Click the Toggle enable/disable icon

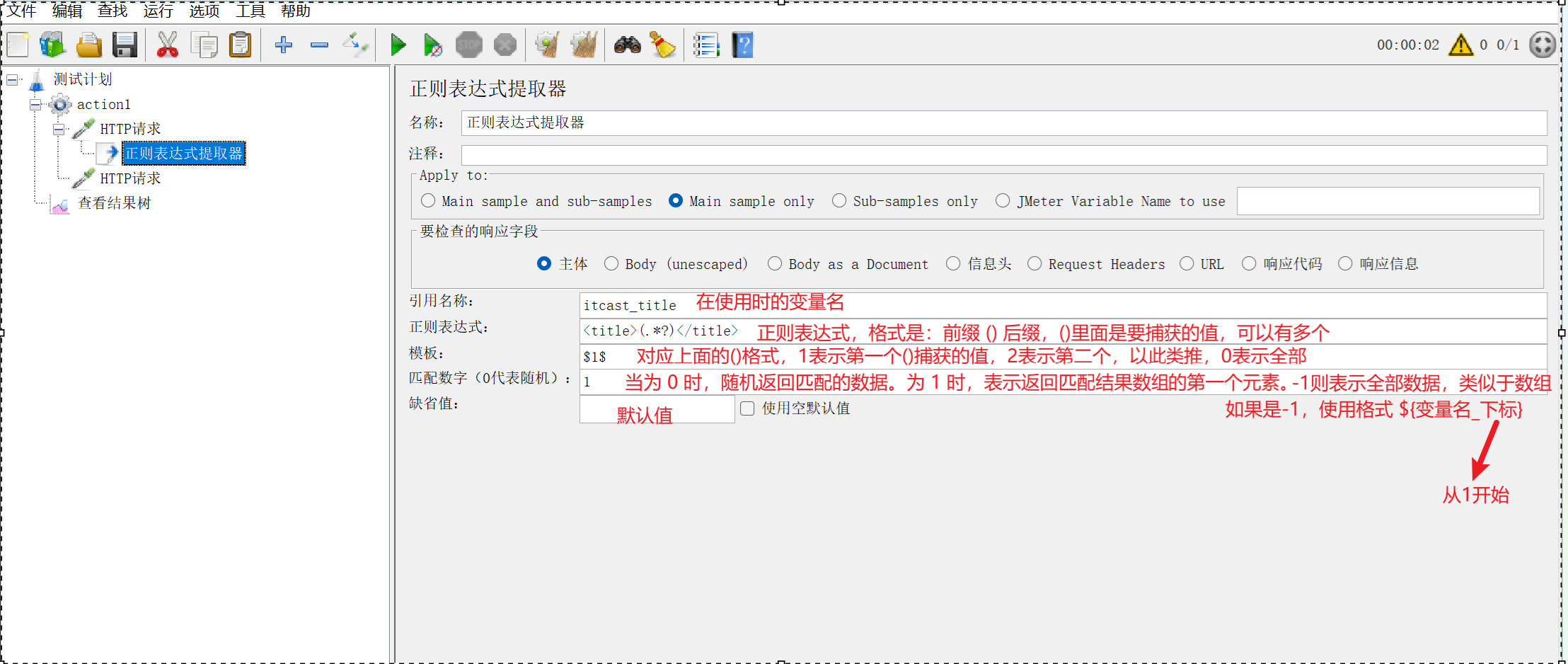[x=355, y=45]
